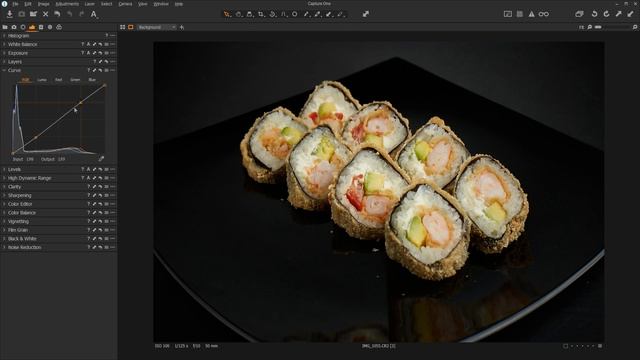The width and height of the screenshot is (640, 360).
Task: Select the circular Spot removal tool
Action: pyautogui.click(x=295, y=14)
